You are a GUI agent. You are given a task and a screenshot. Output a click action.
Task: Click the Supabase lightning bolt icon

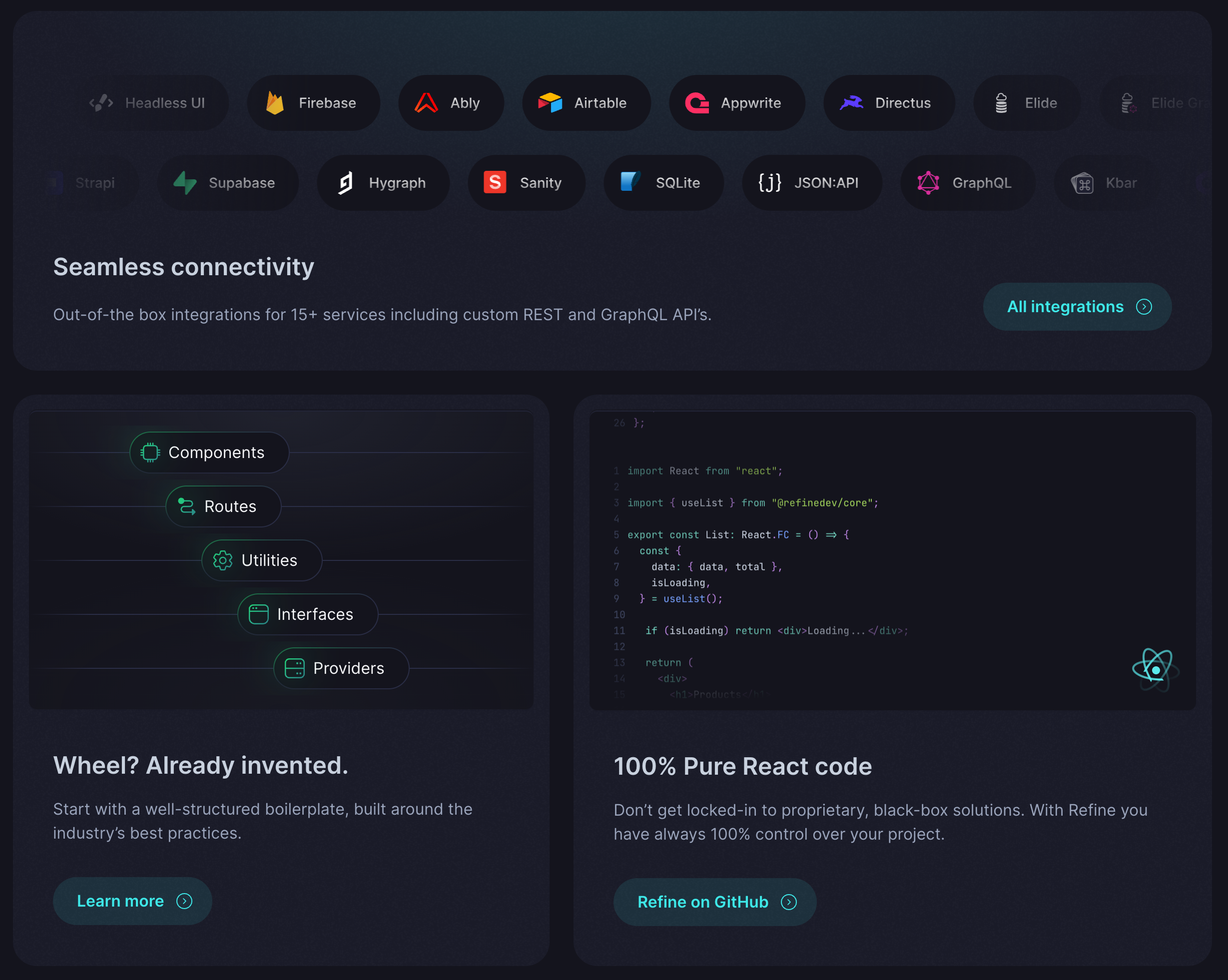(x=185, y=183)
